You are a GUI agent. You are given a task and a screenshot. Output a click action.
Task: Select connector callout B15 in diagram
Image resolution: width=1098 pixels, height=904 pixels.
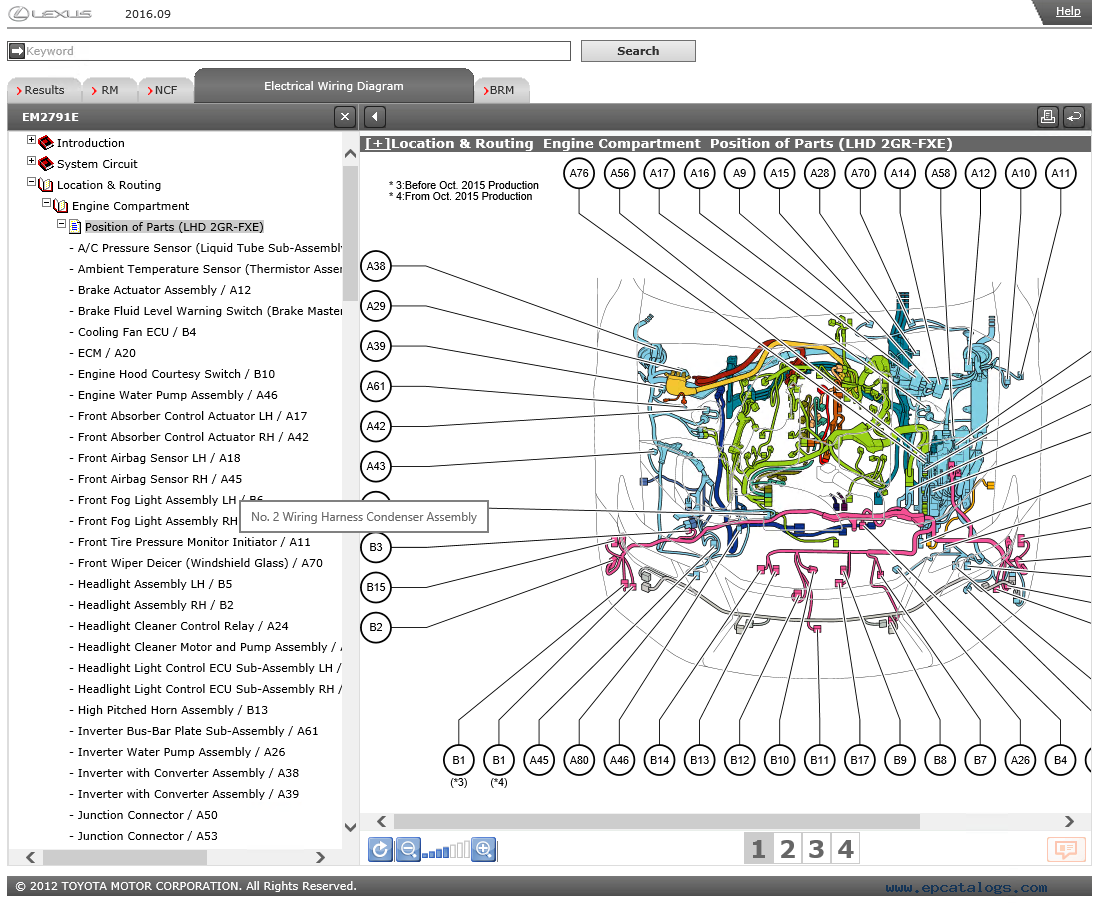376,587
